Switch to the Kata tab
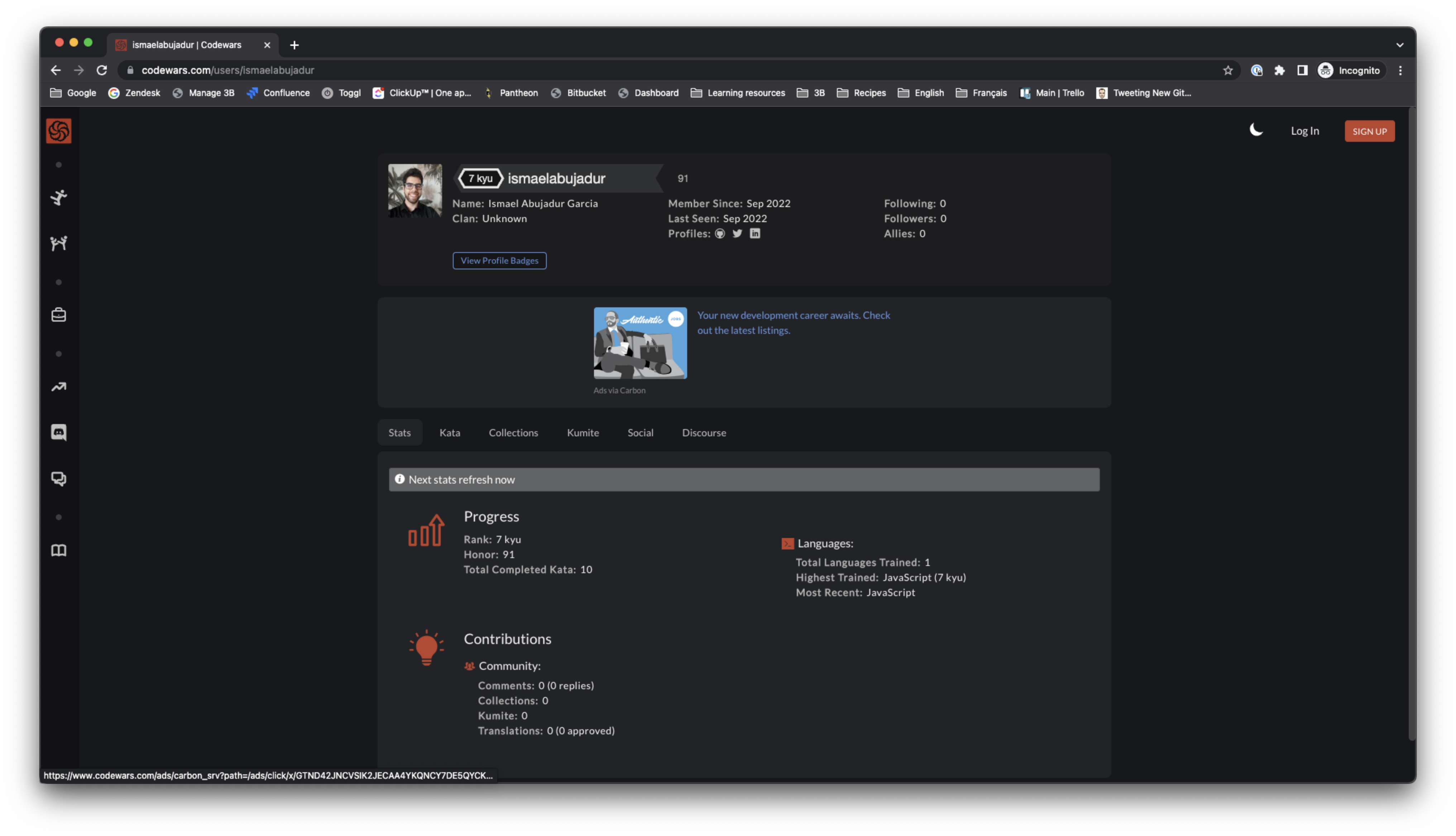Viewport: 1456px width, 836px height. [x=450, y=433]
